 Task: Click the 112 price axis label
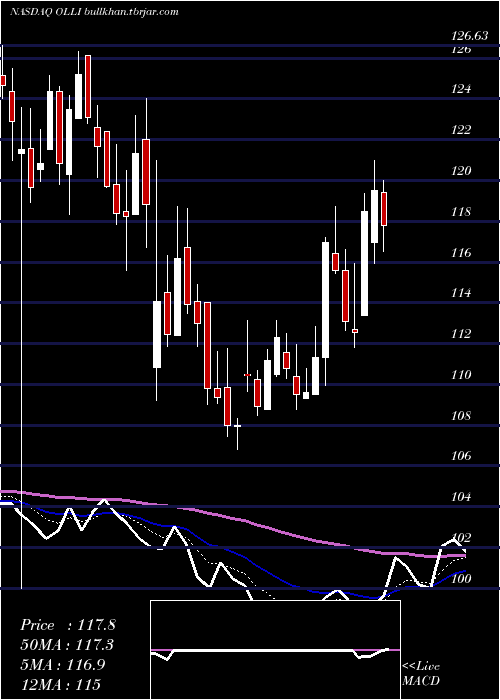click(x=461, y=334)
